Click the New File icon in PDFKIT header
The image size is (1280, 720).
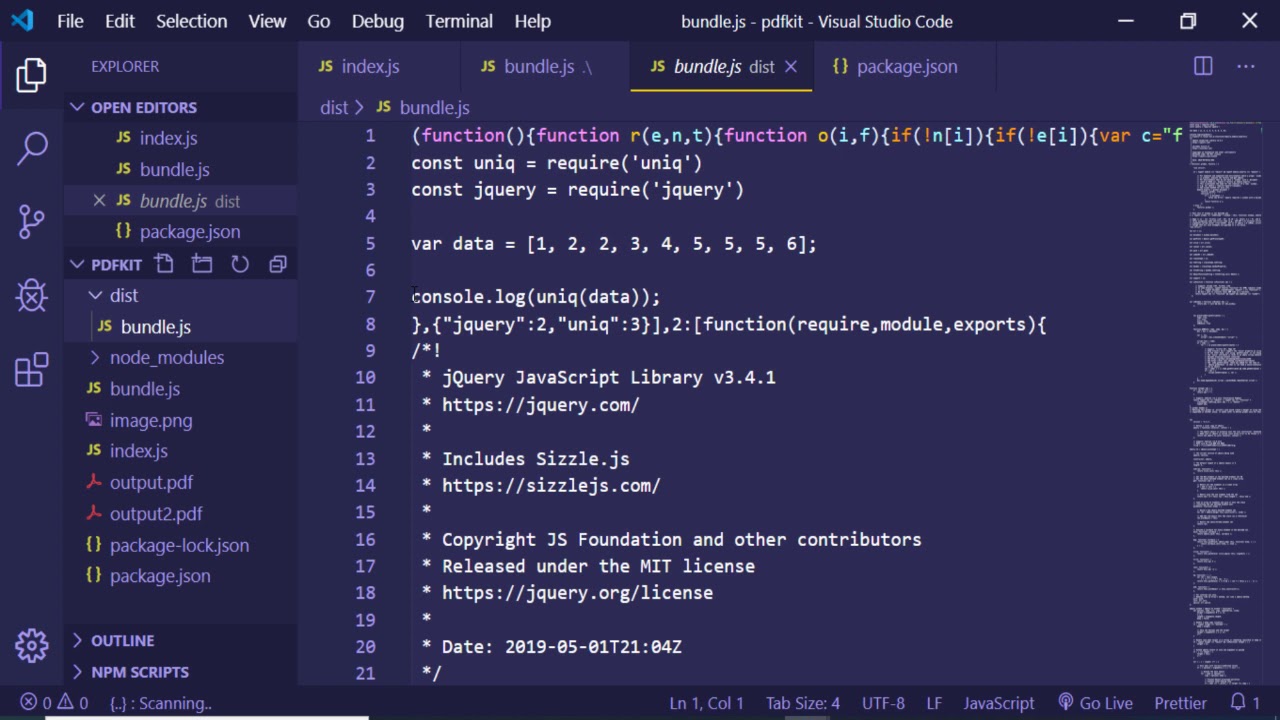point(164,264)
